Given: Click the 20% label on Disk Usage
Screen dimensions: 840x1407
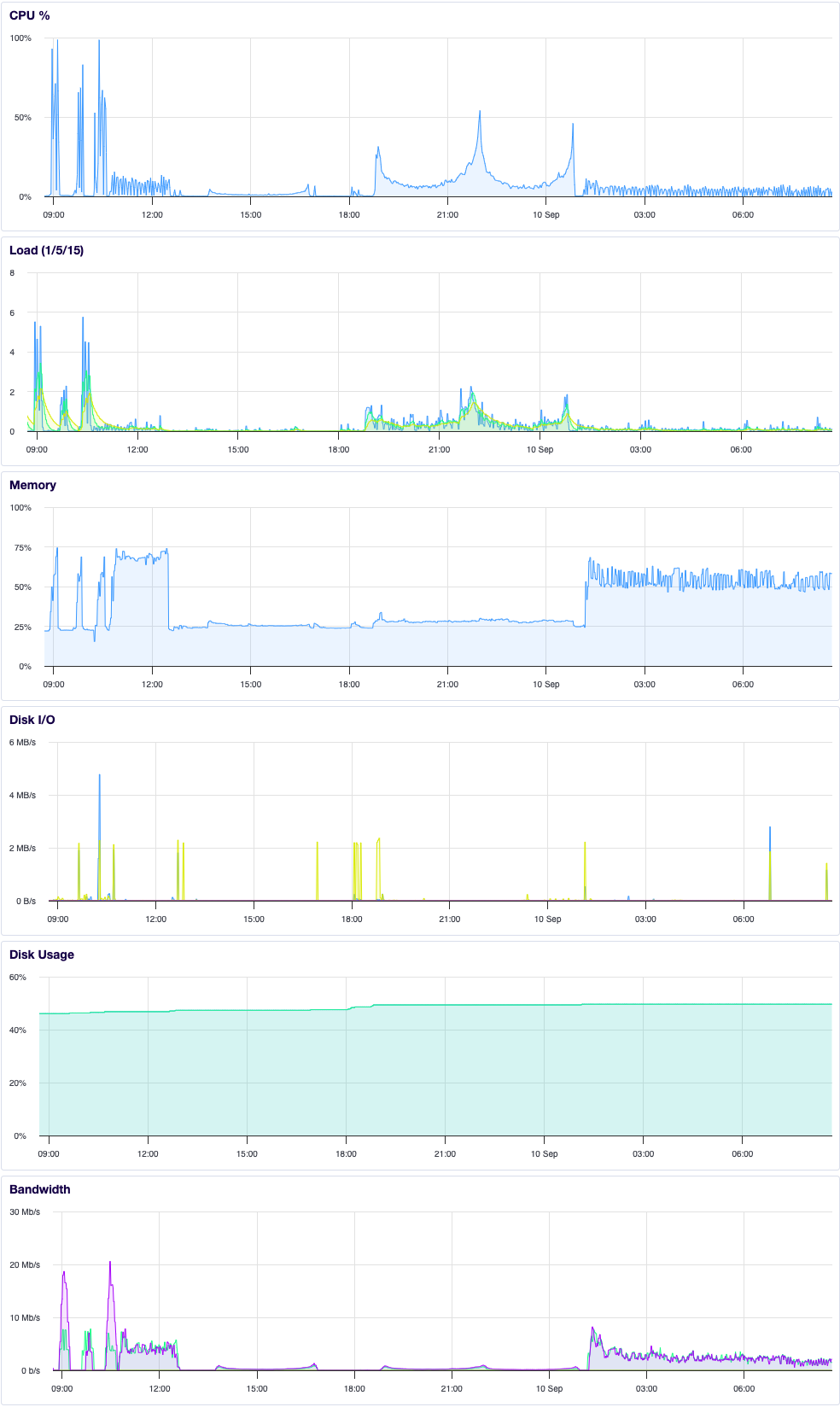Looking at the screenshot, I should 18,1083.
